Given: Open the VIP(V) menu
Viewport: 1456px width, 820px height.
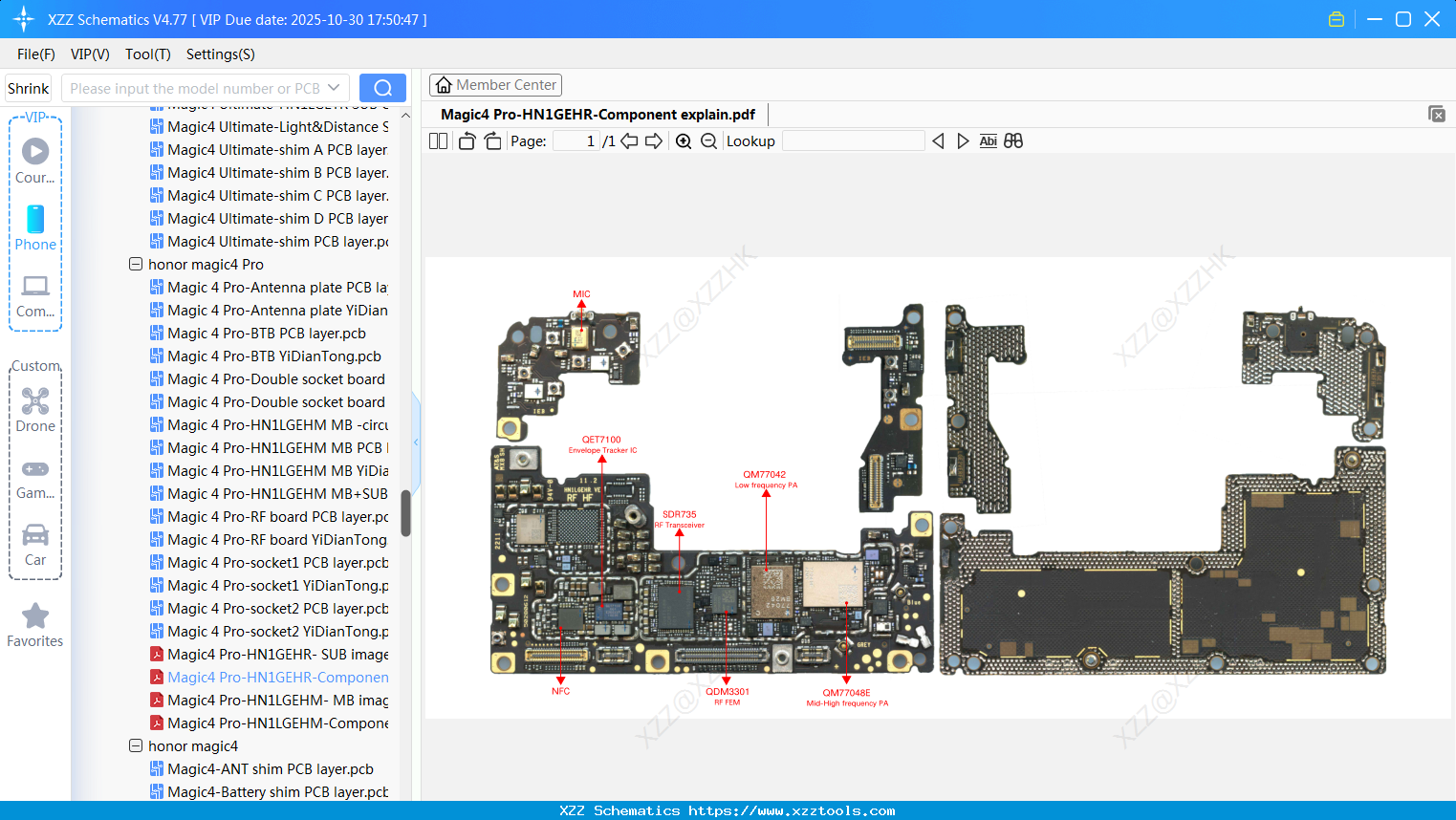Looking at the screenshot, I should pyautogui.click(x=90, y=54).
